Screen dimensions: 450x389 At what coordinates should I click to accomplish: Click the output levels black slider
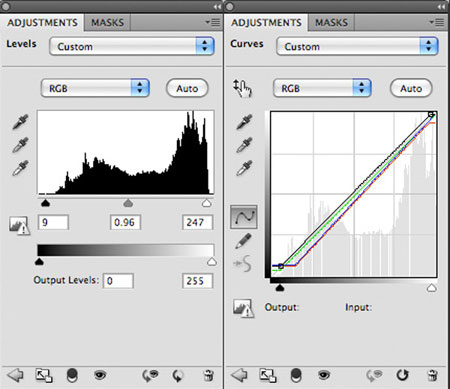[39, 262]
